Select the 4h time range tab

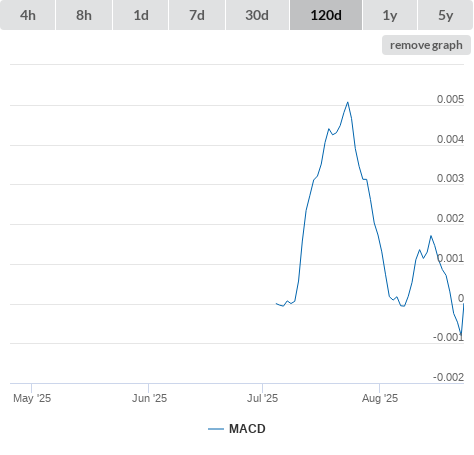point(28,15)
